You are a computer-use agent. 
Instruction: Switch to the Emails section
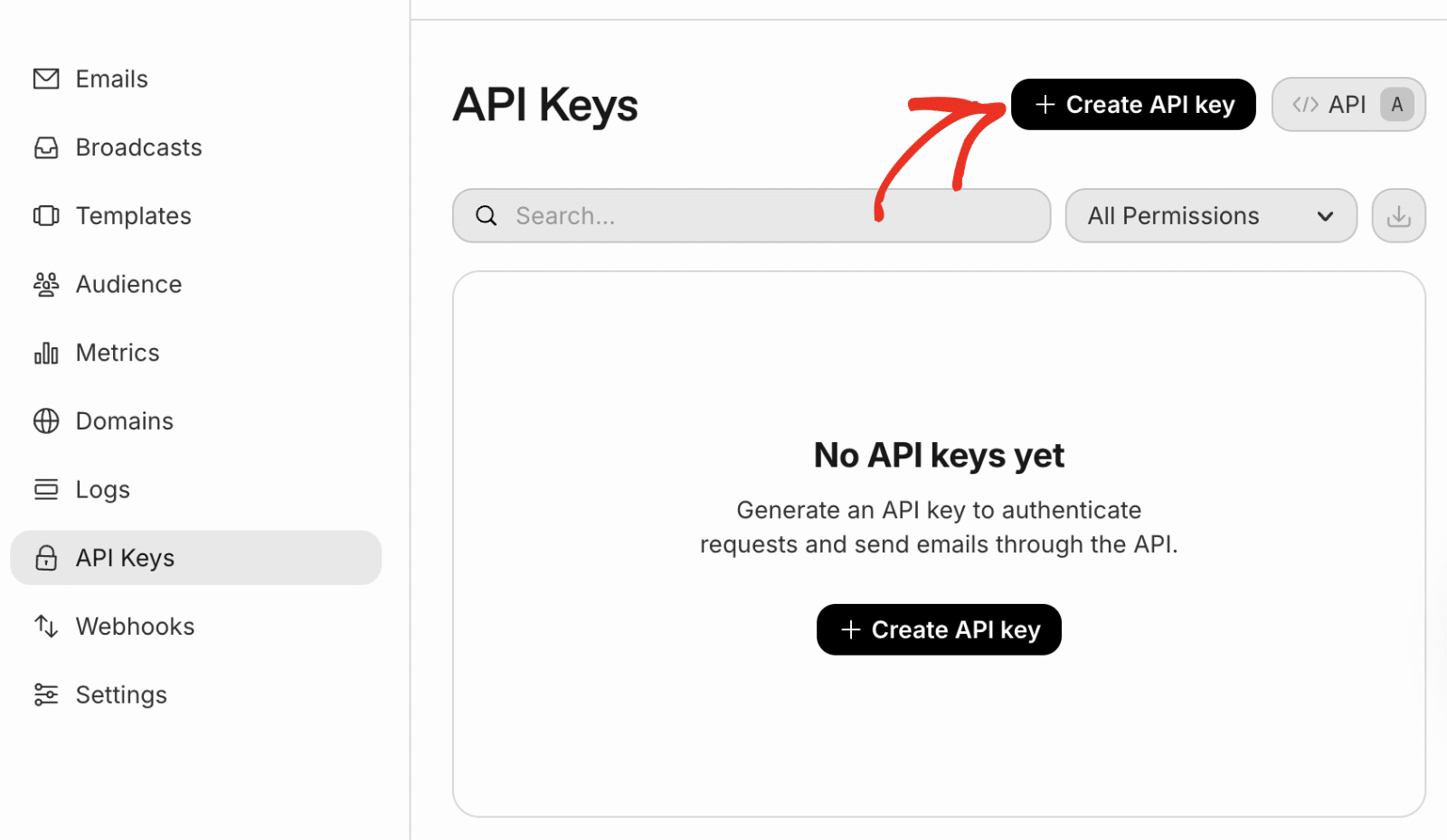click(x=111, y=79)
